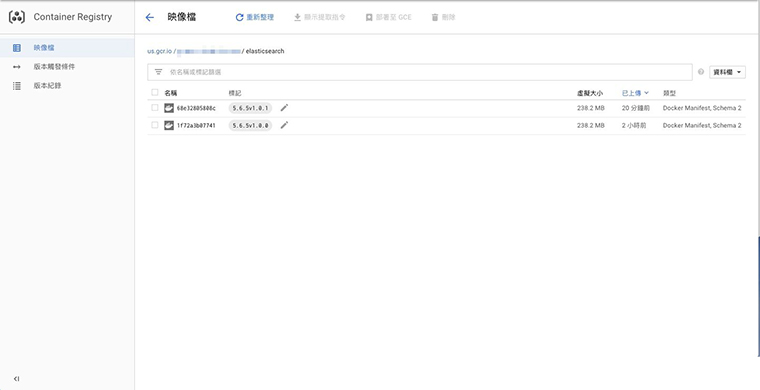Open 版本觸發條件 in the sidebar

pos(67,67)
